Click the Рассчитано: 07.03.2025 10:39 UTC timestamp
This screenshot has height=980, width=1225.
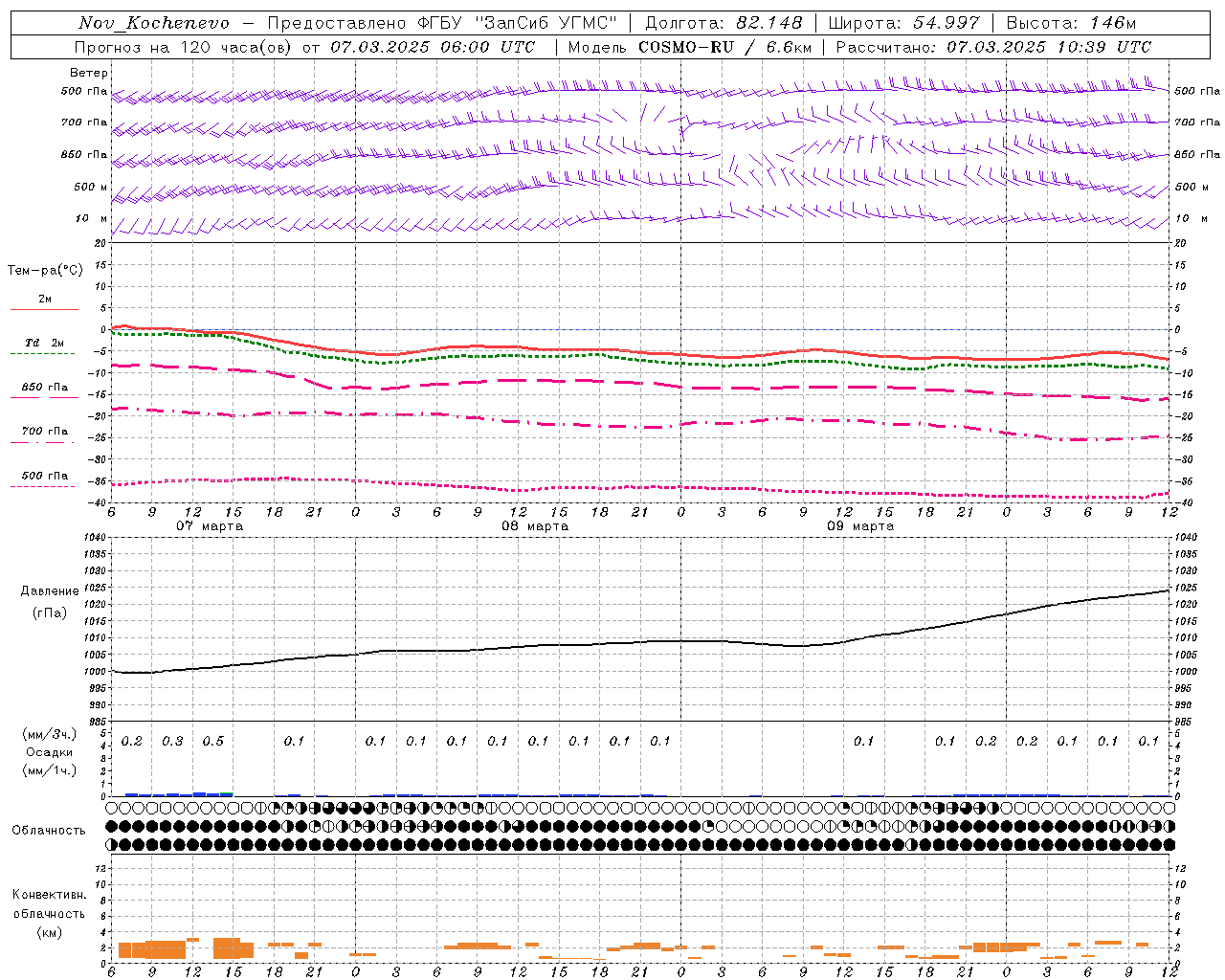994,47
